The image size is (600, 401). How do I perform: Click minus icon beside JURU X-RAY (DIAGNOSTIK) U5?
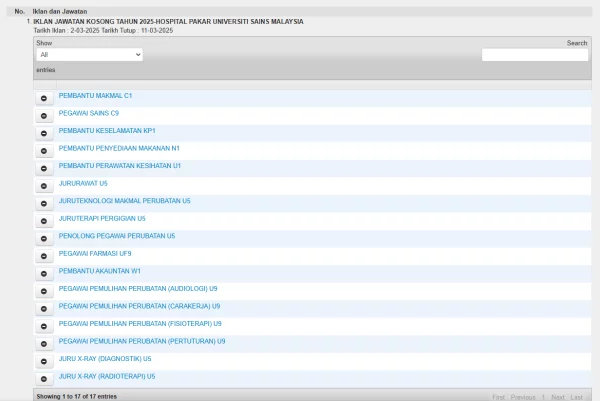coord(44,361)
